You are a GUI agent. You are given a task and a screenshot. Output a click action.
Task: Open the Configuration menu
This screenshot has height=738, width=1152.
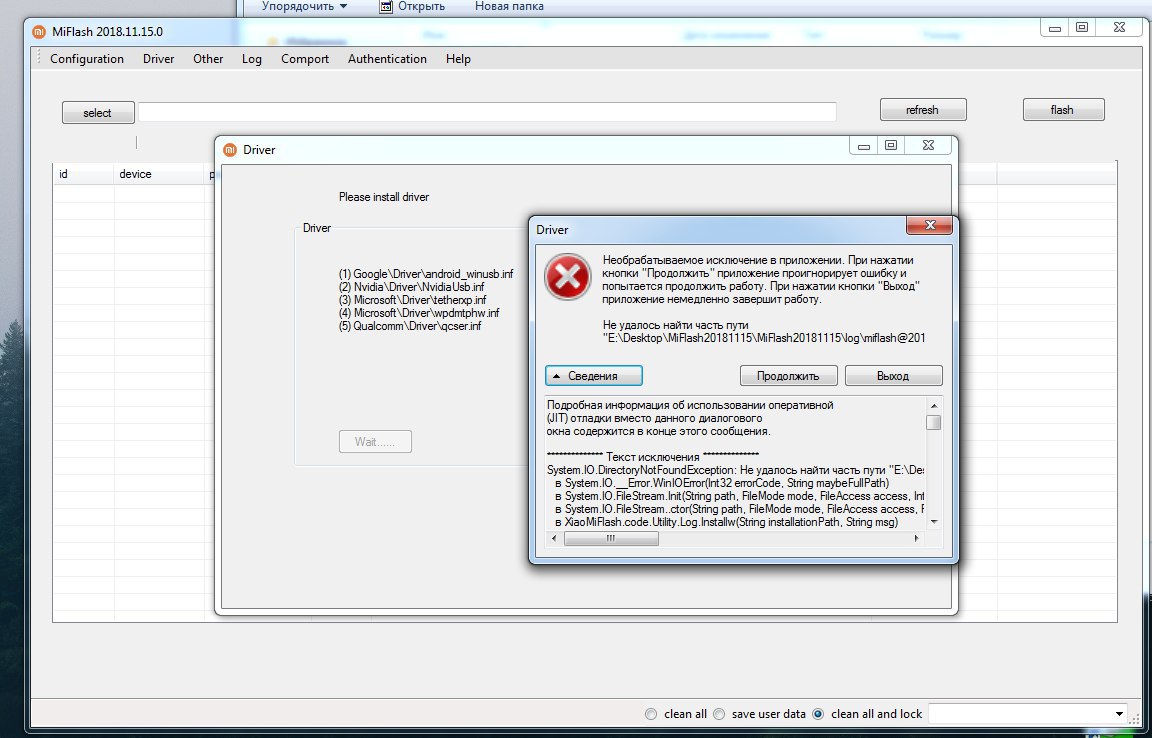tap(87, 59)
